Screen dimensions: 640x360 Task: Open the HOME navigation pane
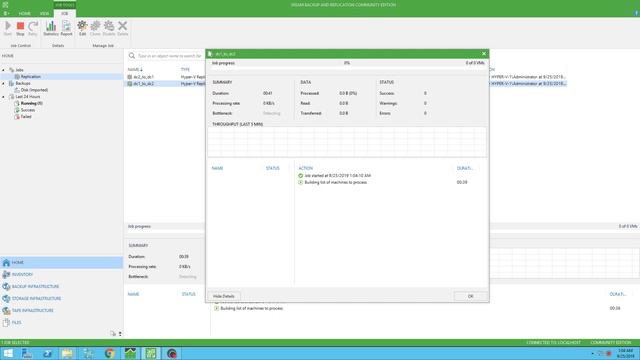pyautogui.click(x=61, y=262)
